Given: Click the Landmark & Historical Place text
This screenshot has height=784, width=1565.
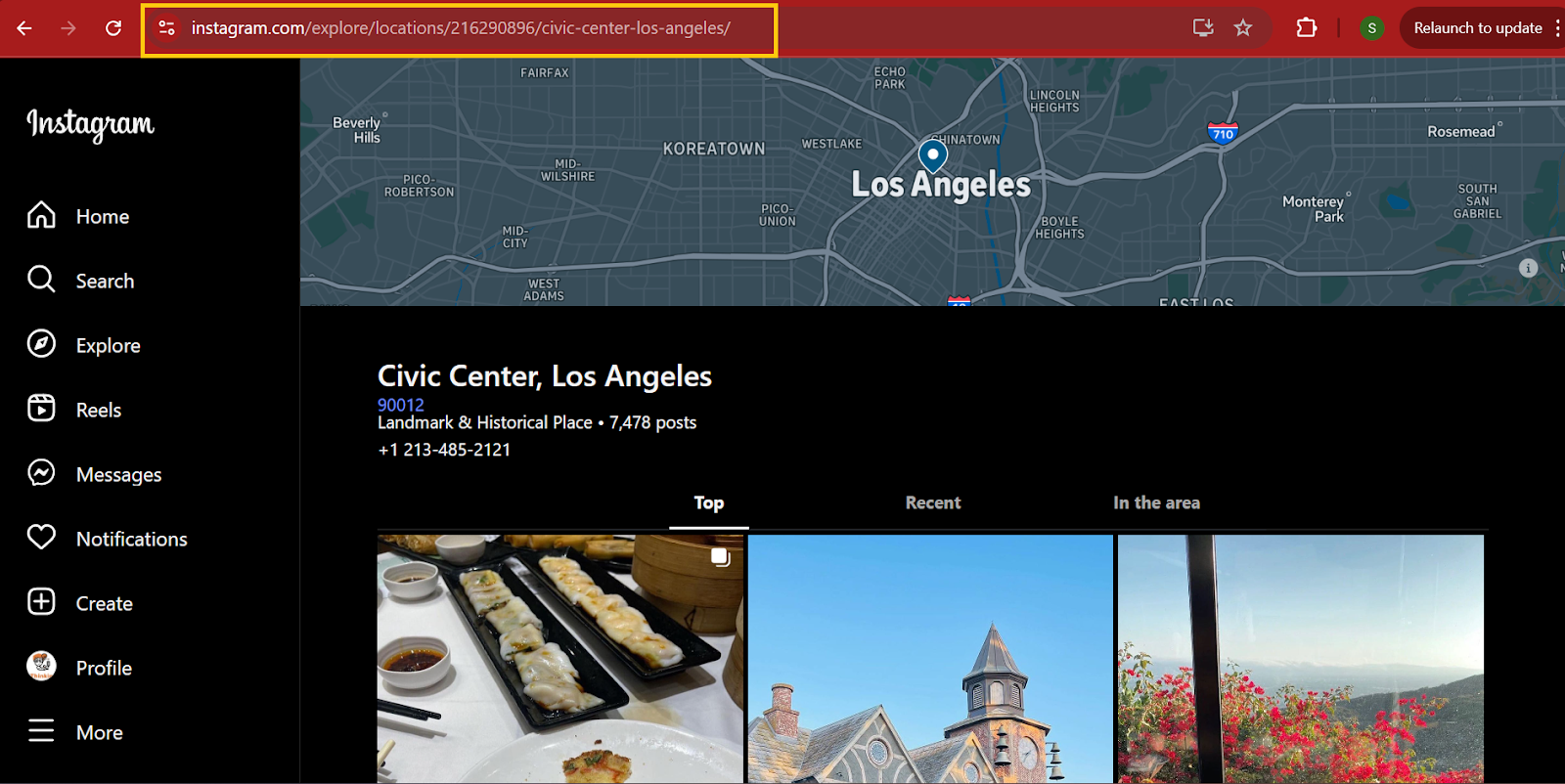Looking at the screenshot, I should click(485, 422).
